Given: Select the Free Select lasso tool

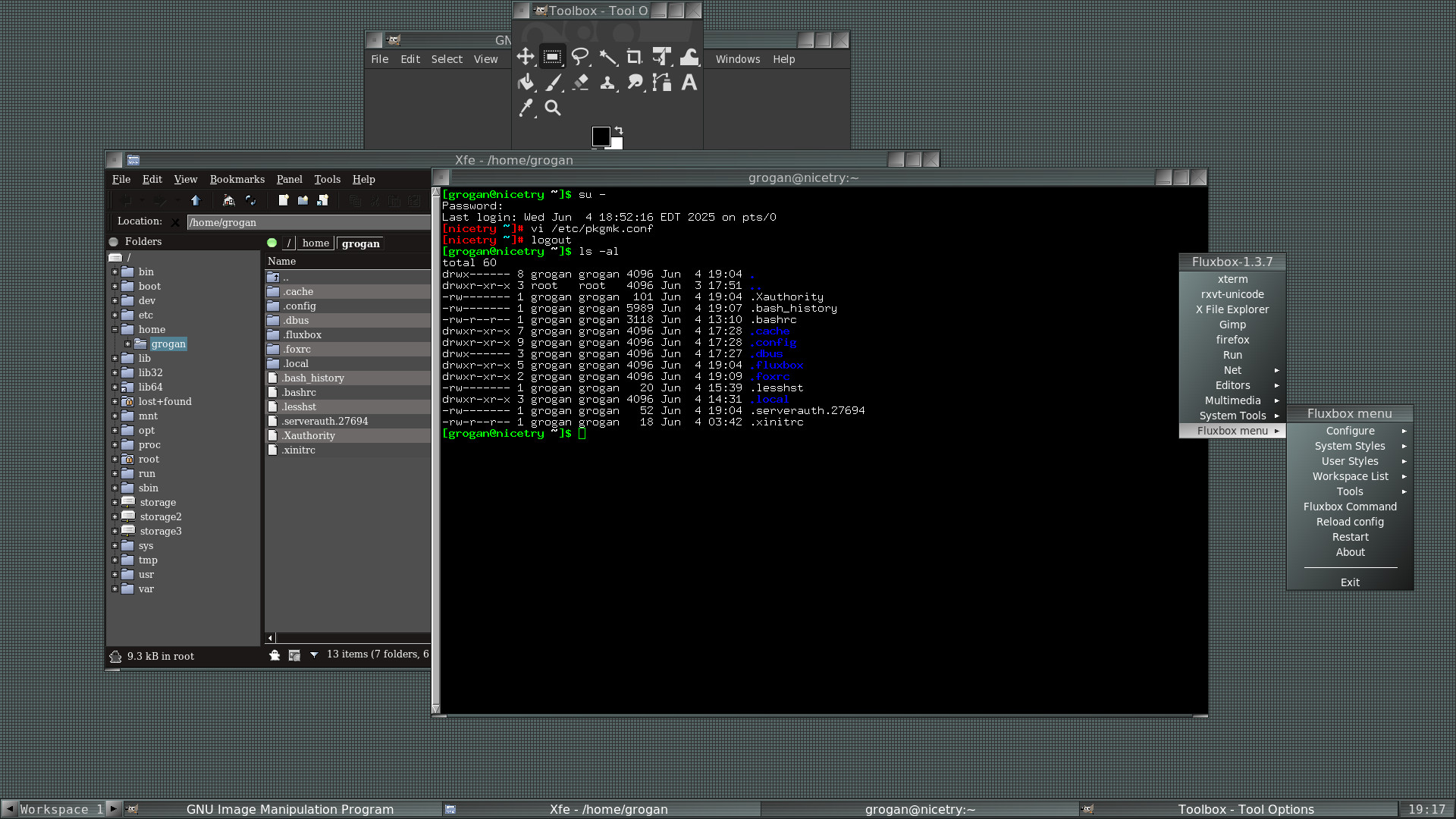Looking at the screenshot, I should click(580, 57).
